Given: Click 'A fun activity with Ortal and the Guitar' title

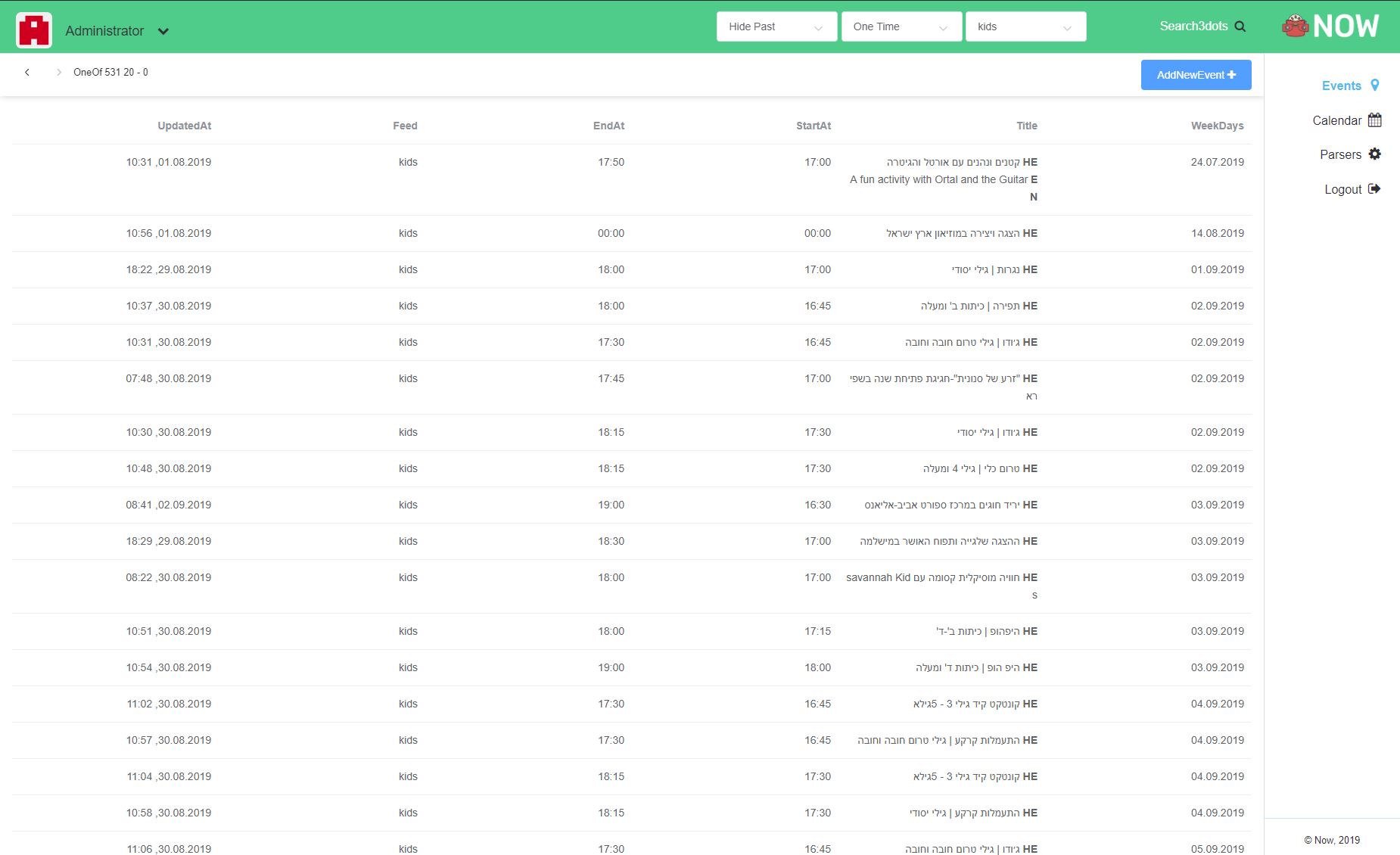Looking at the screenshot, I should coord(938,179).
